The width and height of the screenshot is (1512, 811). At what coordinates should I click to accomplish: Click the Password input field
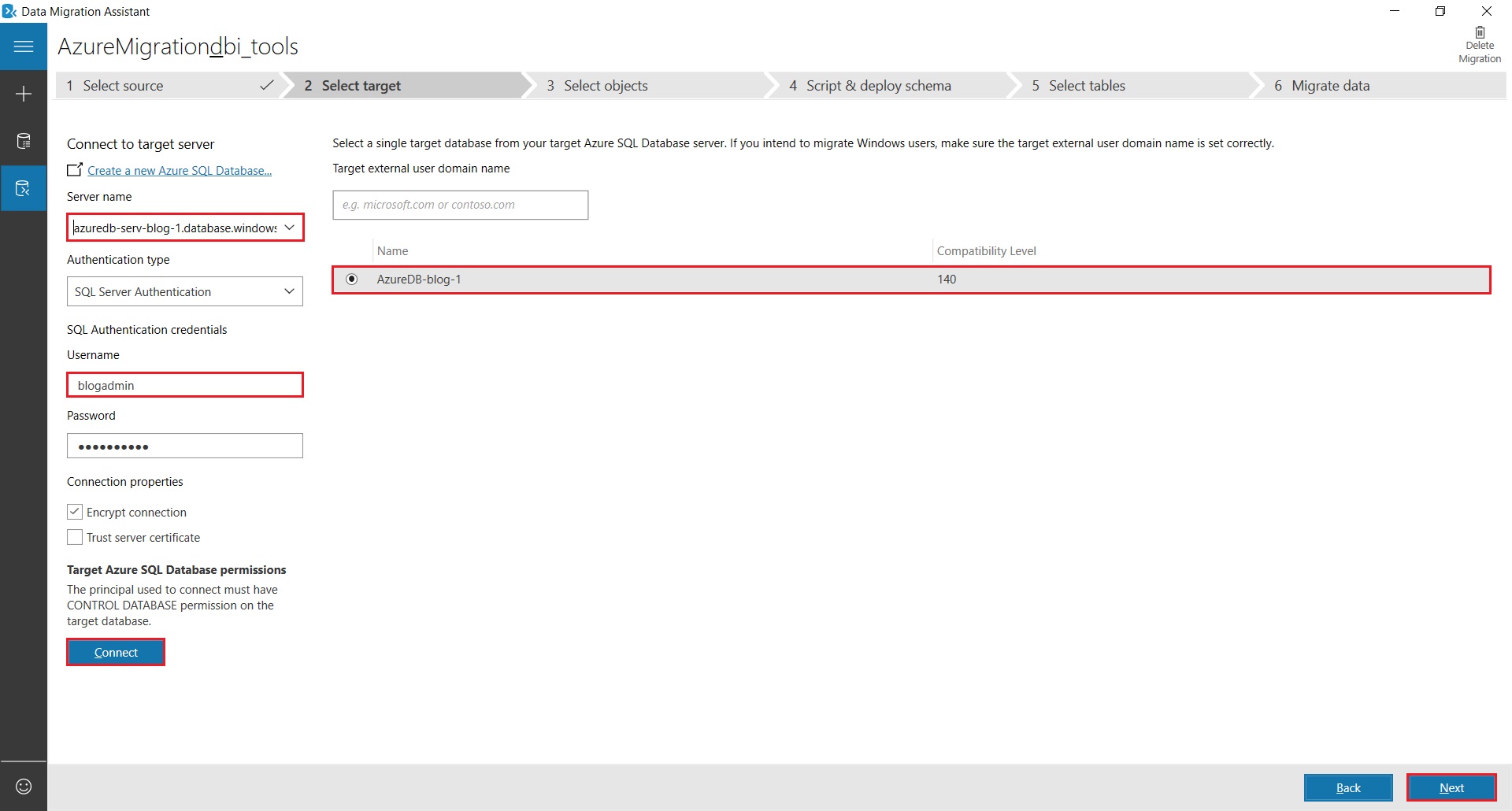(x=185, y=446)
